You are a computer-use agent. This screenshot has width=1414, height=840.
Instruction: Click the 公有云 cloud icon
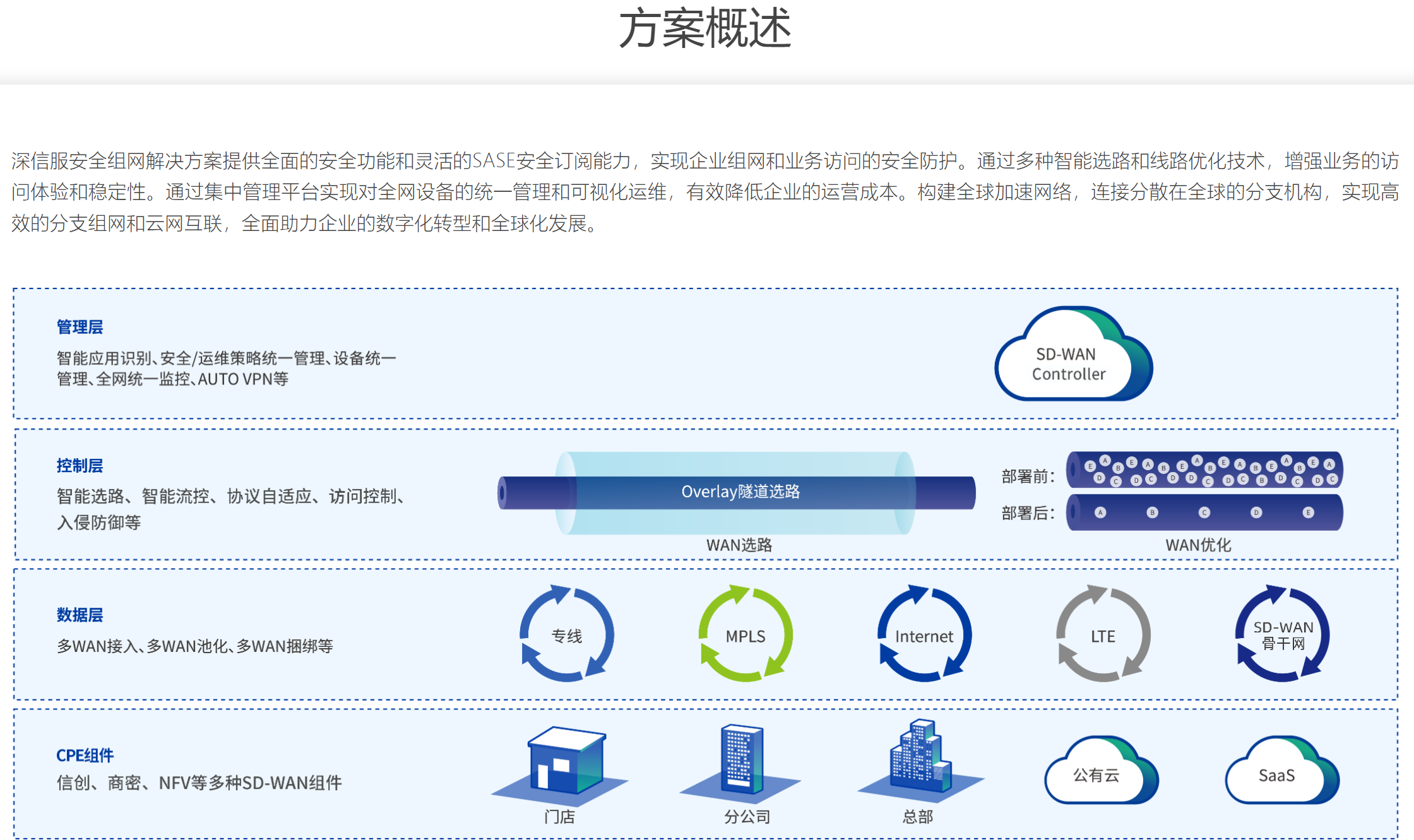(1102, 771)
